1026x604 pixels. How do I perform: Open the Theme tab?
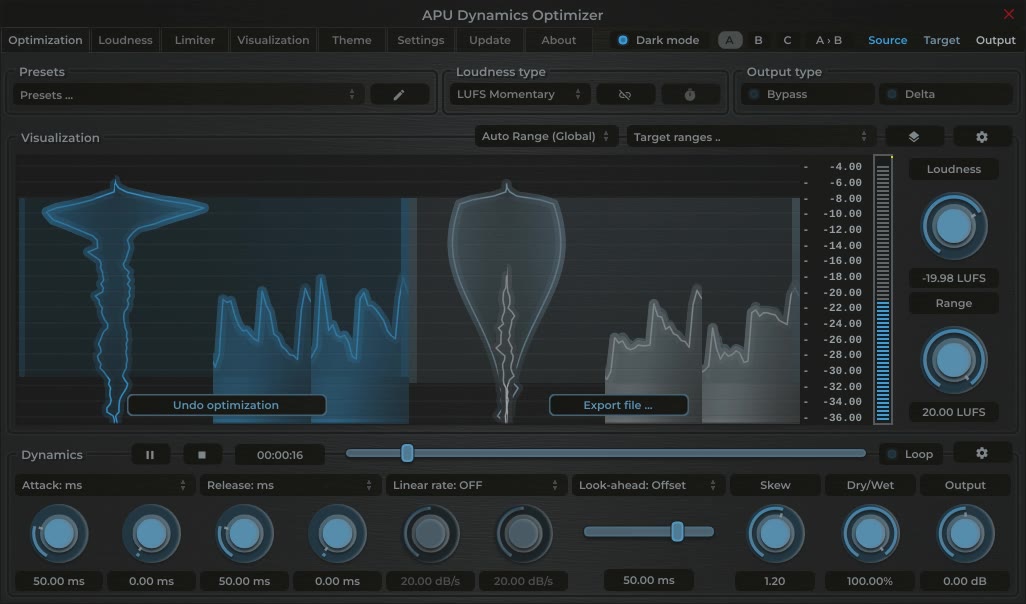point(351,40)
